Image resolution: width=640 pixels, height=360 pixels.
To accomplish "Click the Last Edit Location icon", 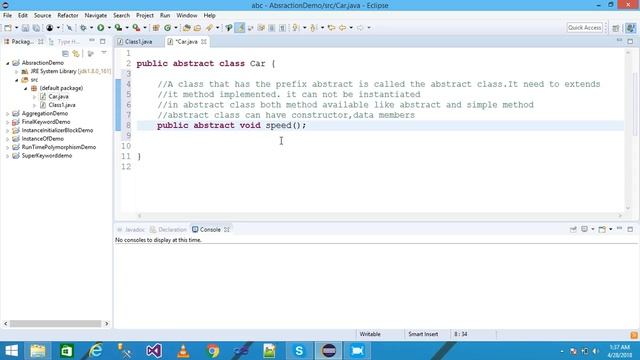I will [x=331, y=28].
